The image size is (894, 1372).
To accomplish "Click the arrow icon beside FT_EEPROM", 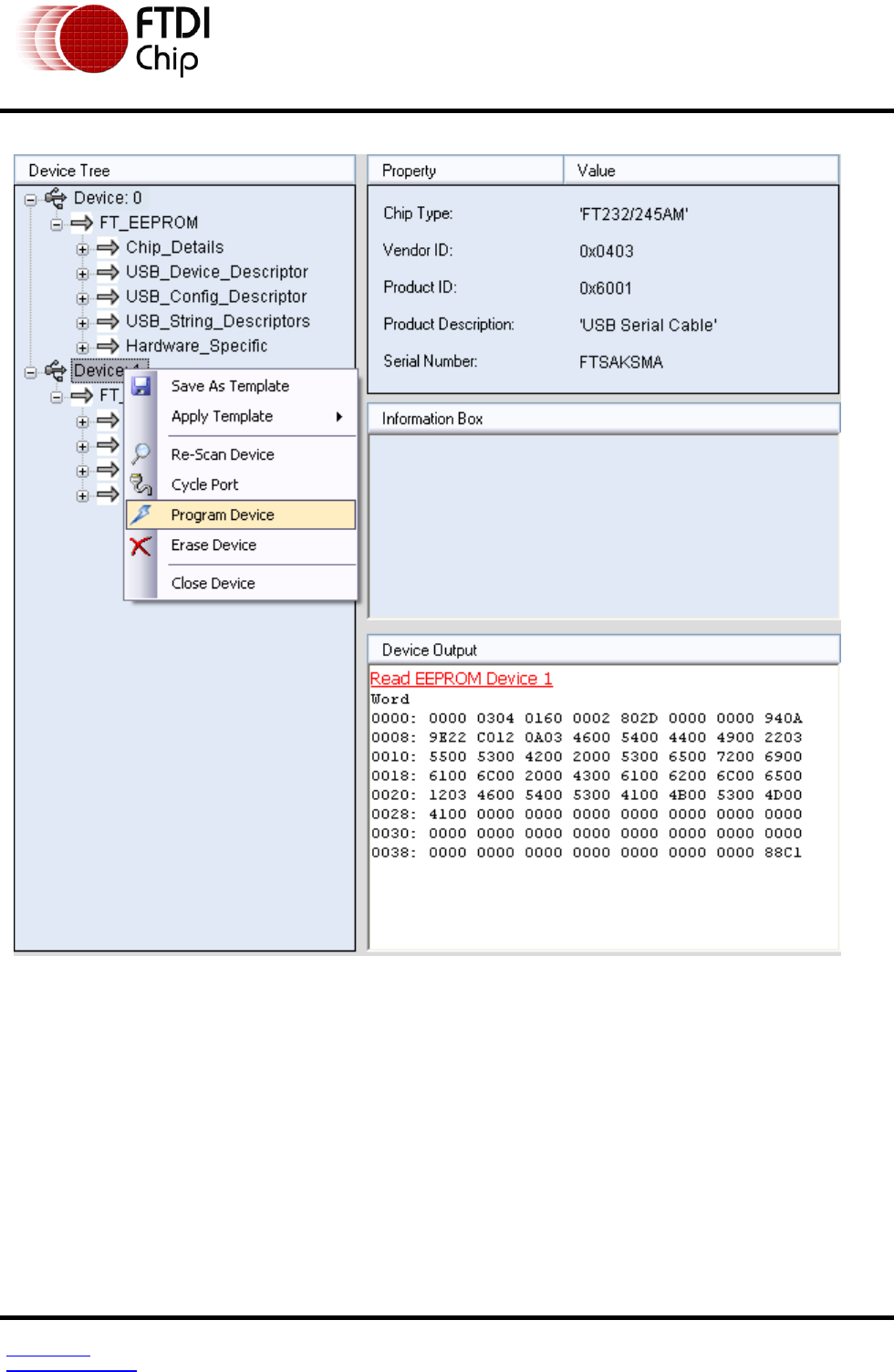I will coord(82,223).
